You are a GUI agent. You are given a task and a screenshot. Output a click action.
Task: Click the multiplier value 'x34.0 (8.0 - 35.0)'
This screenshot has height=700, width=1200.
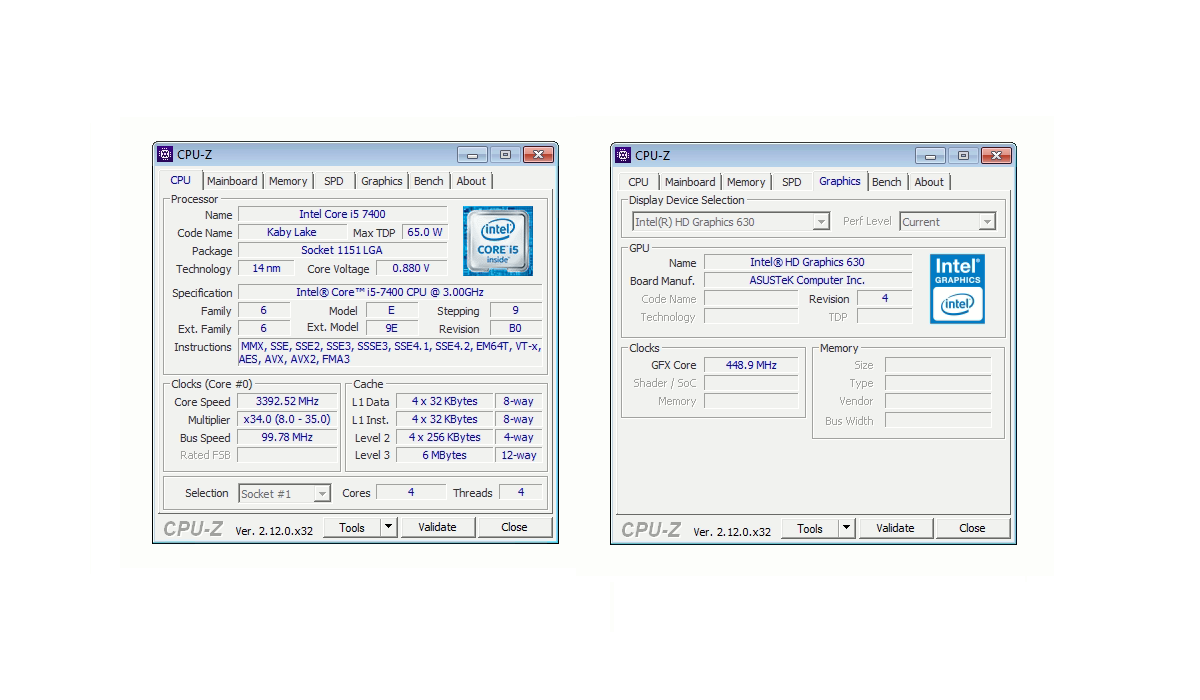click(x=288, y=419)
